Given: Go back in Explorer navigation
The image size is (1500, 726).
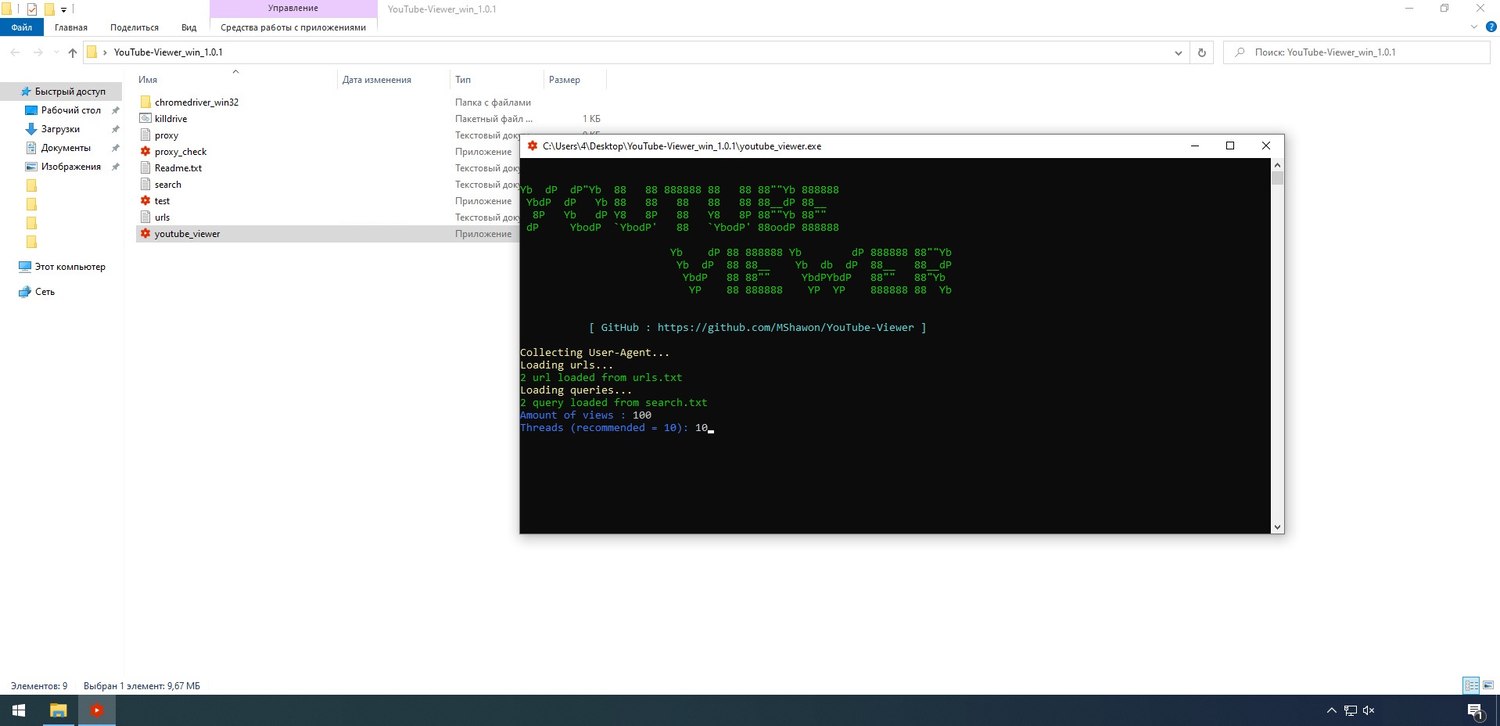Looking at the screenshot, I should [x=16, y=52].
